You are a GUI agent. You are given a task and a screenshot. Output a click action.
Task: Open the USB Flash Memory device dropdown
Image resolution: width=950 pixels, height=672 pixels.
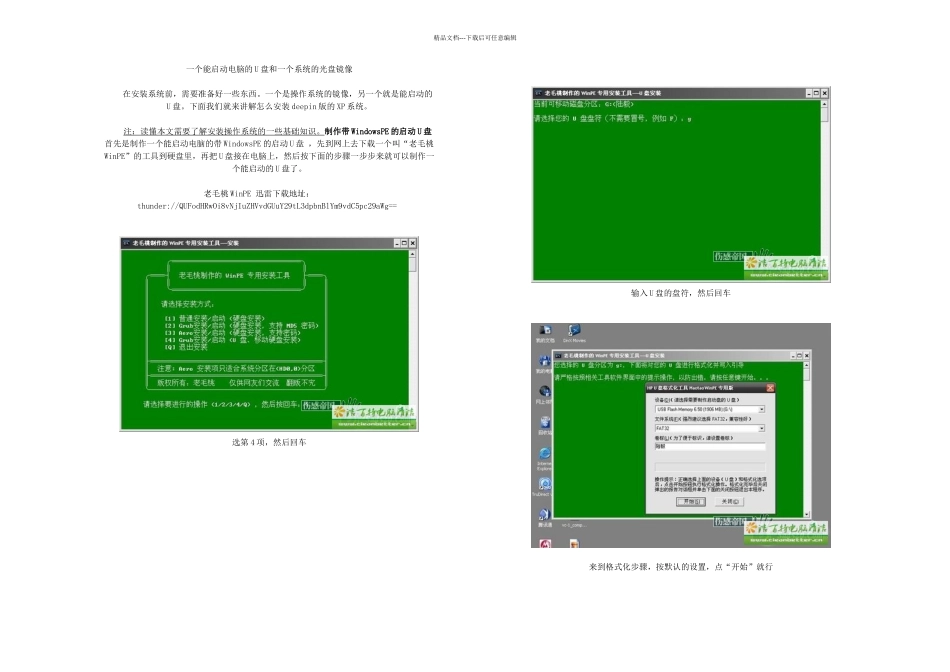click(762, 410)
